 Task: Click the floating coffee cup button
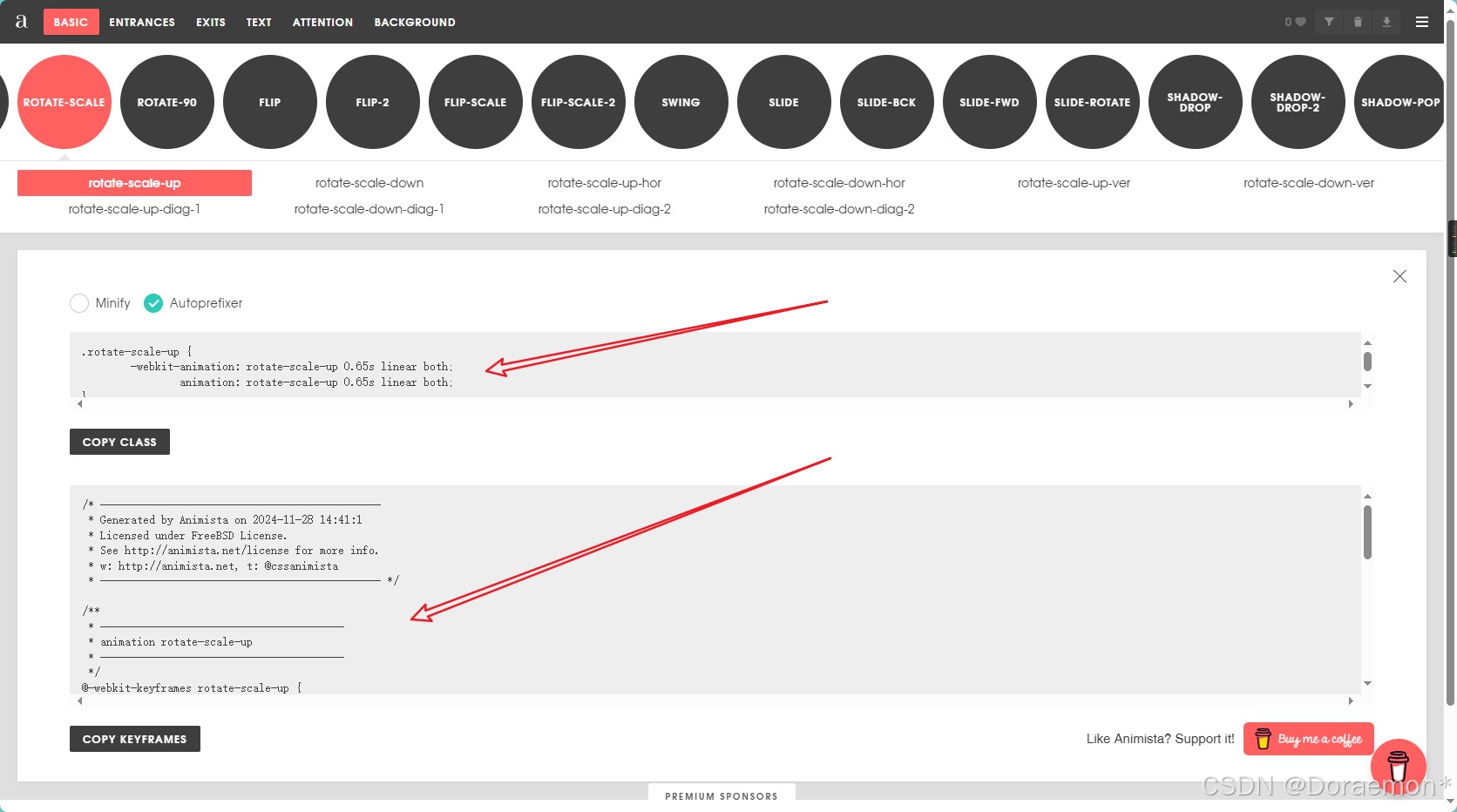(x=1399, y=767)
